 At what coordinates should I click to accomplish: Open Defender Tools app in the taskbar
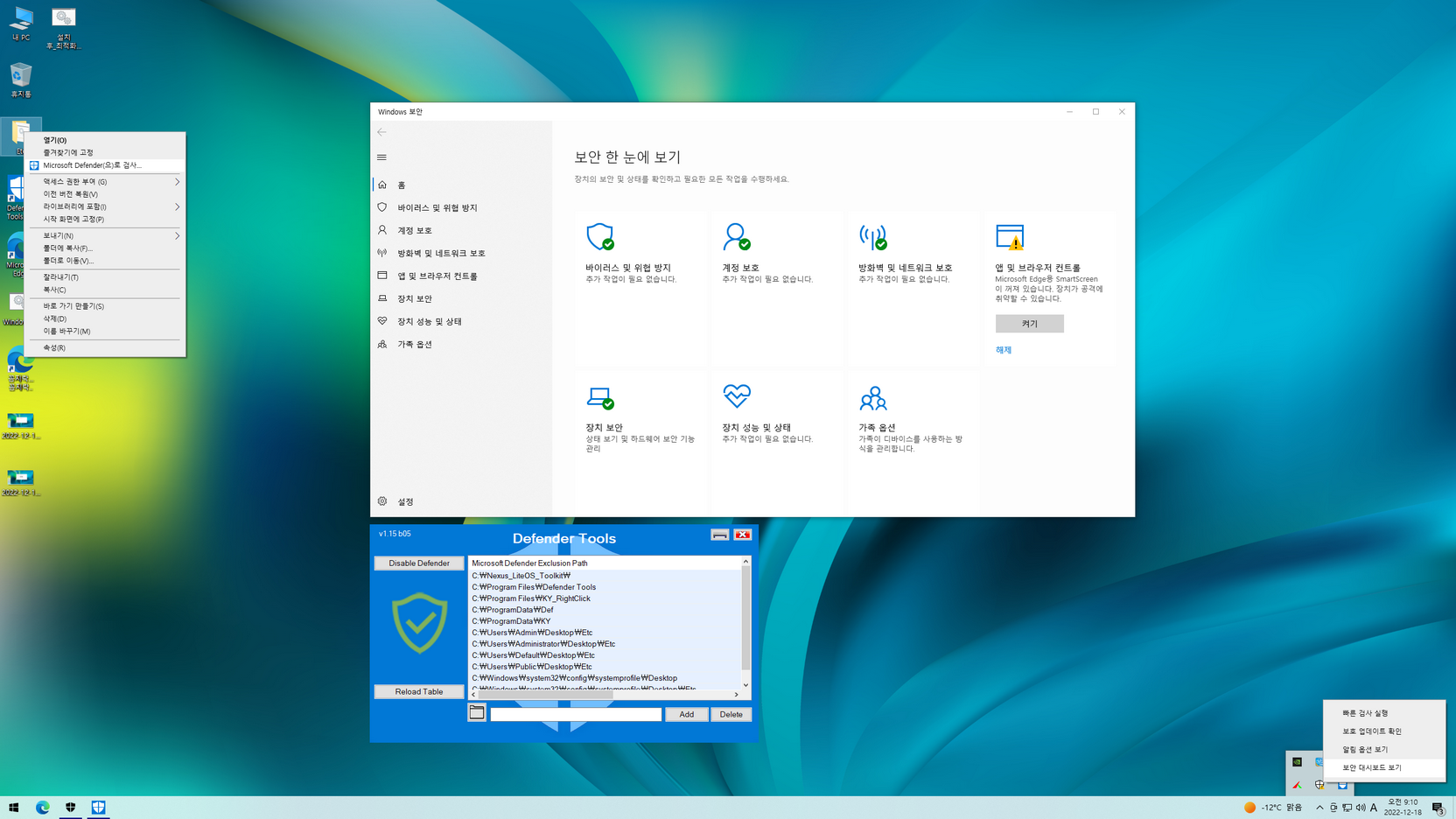point(99,808)
